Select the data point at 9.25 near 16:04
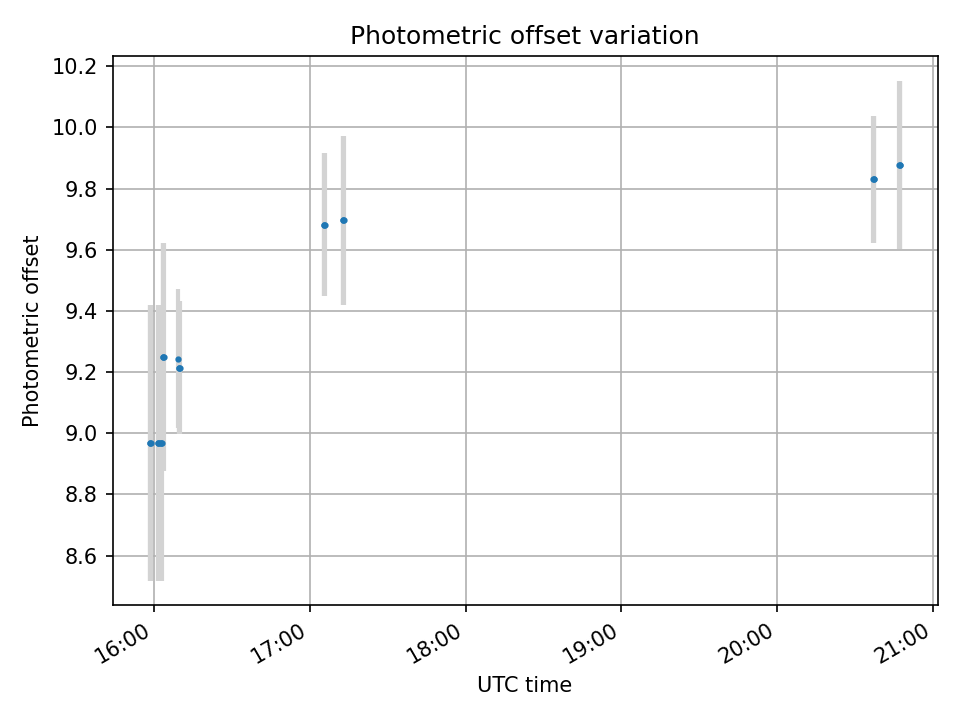960x720 pixels. pos(163,358)
